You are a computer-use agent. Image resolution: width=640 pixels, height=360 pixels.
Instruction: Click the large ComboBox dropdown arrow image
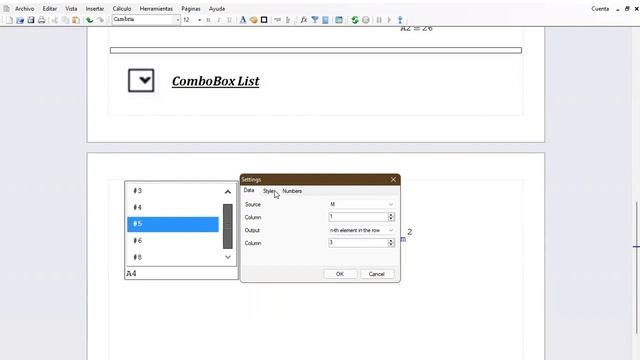pyautogui.click(x=141, y=80)
